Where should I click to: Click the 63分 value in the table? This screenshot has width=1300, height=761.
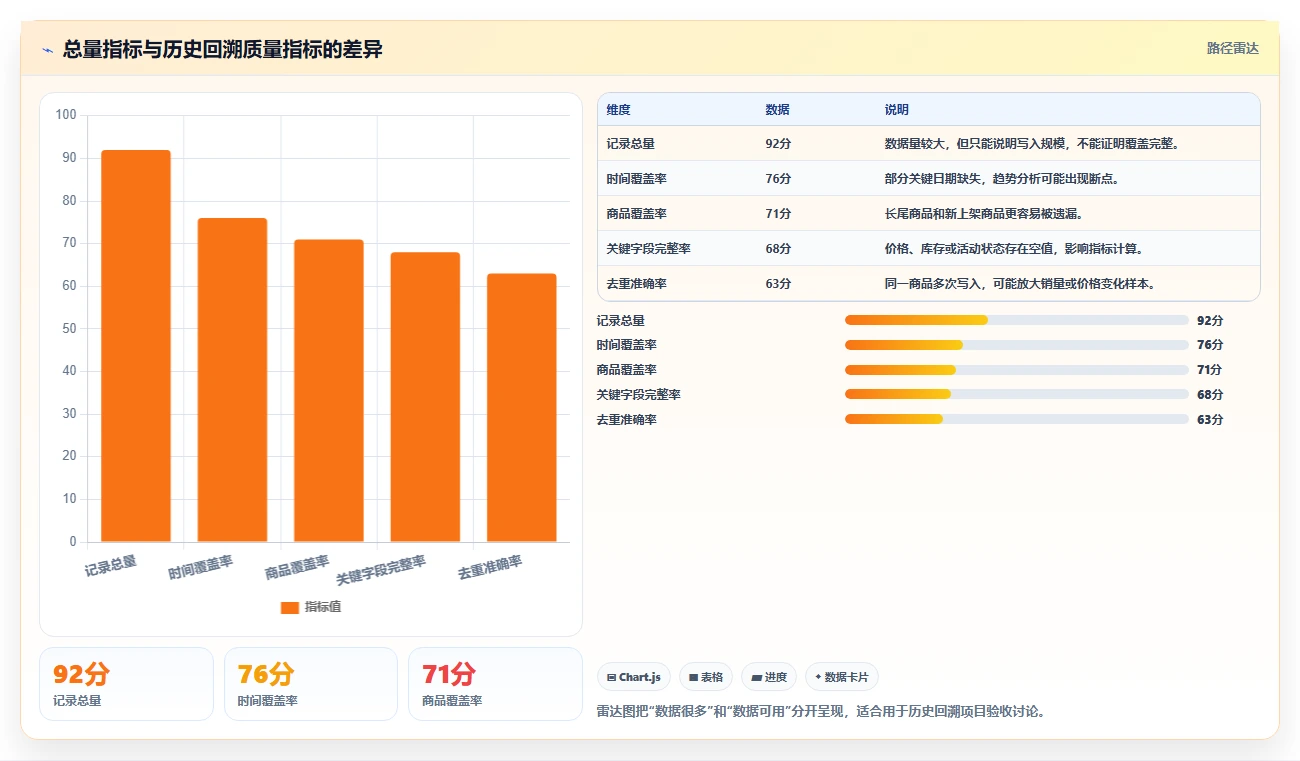point(778,284)
